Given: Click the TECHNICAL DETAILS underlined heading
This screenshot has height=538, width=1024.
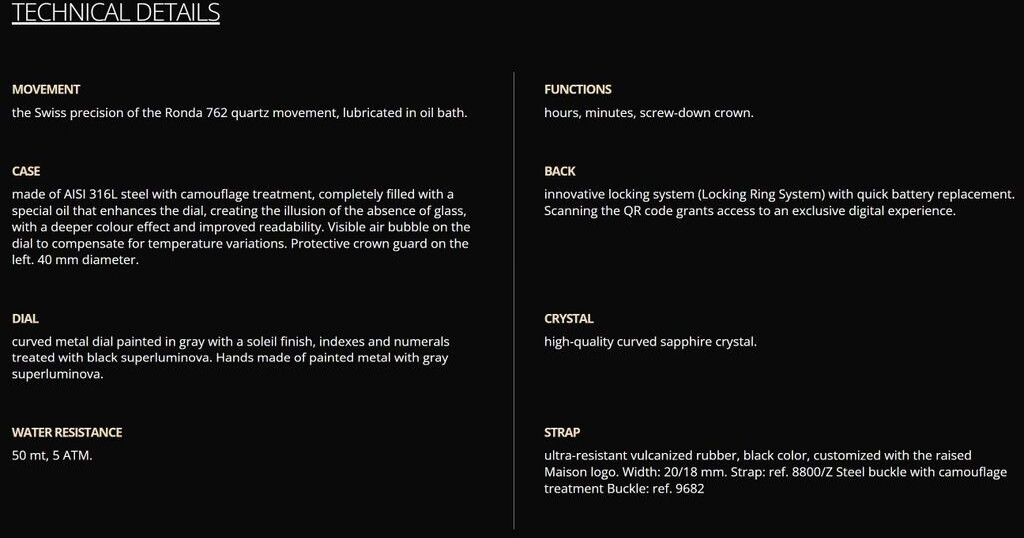Looking at the screenshot, I should click(116, 13).
